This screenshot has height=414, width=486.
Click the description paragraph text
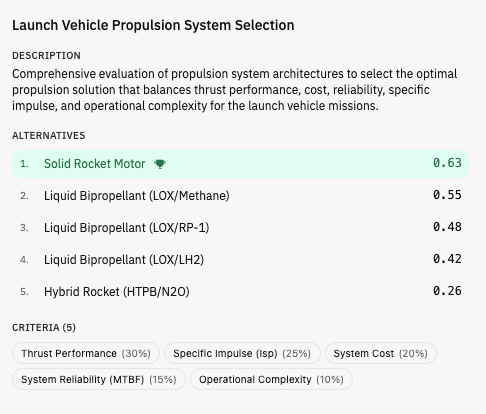[x=235, y=90]
